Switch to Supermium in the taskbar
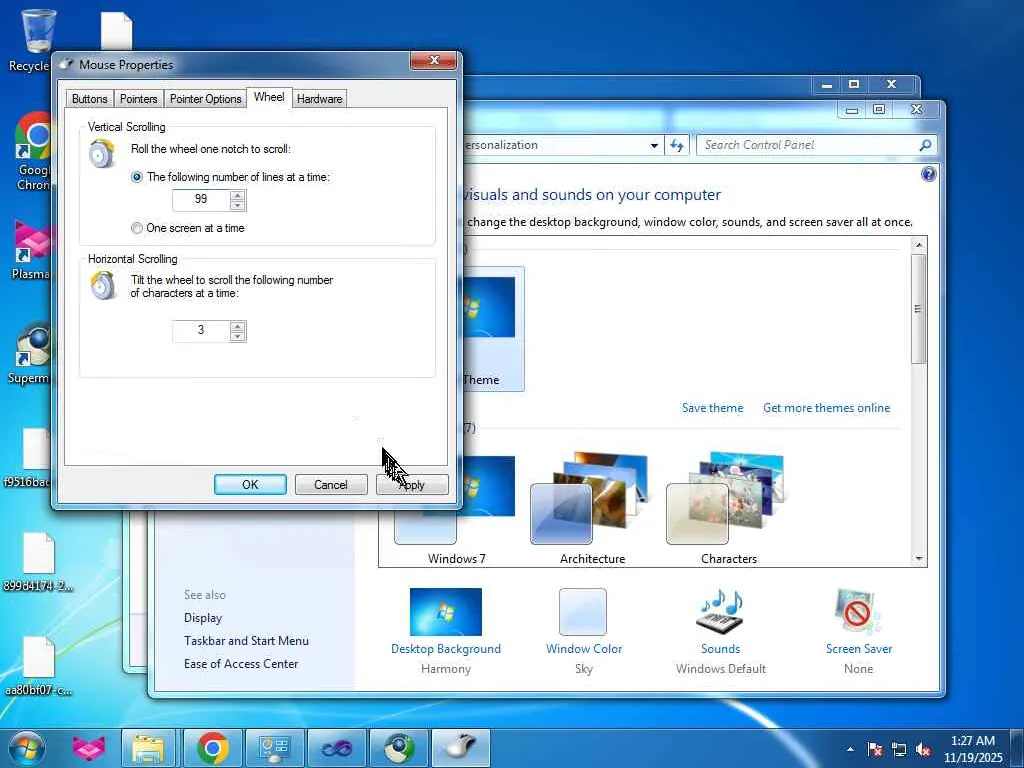Viewport: 1024px width, 768px height. click(398, 748)
